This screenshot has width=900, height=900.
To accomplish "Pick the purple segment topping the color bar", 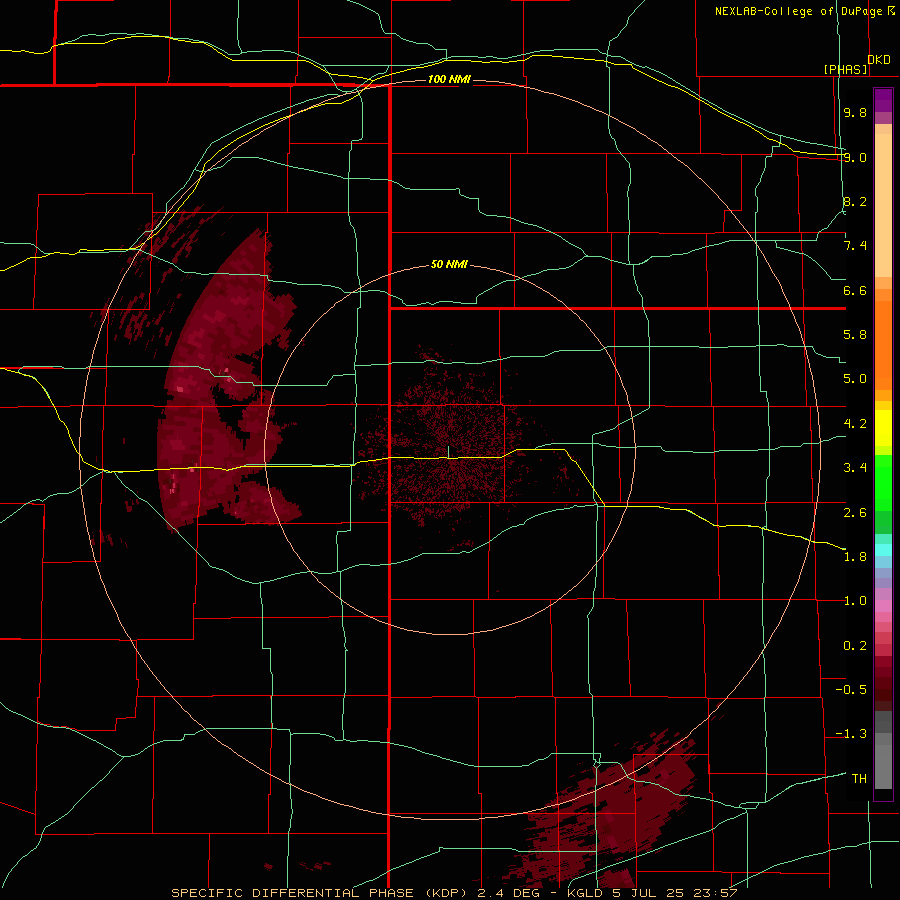I will pos(883,100).
